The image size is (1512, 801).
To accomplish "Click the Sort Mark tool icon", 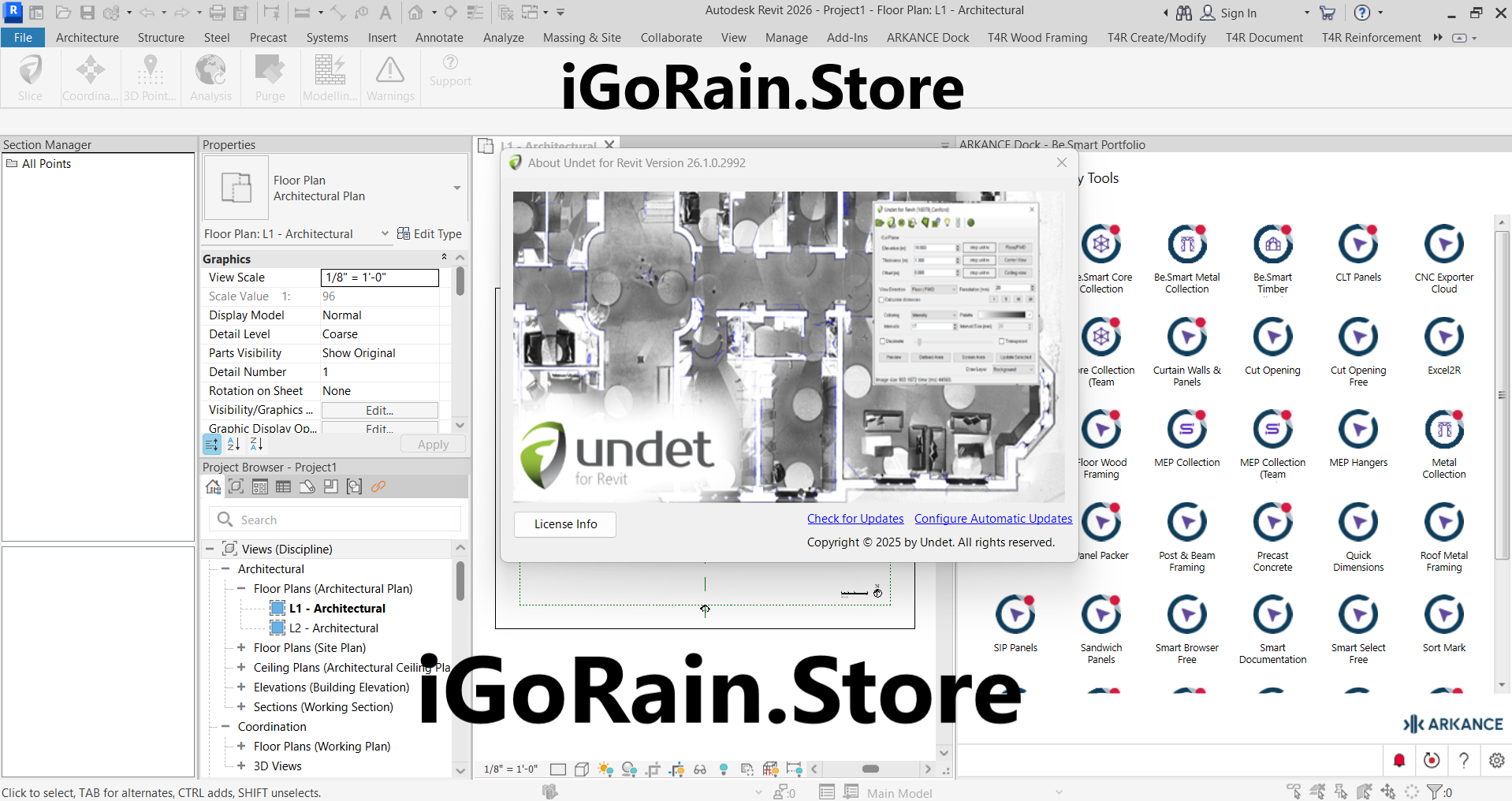I will point(1443,616).
